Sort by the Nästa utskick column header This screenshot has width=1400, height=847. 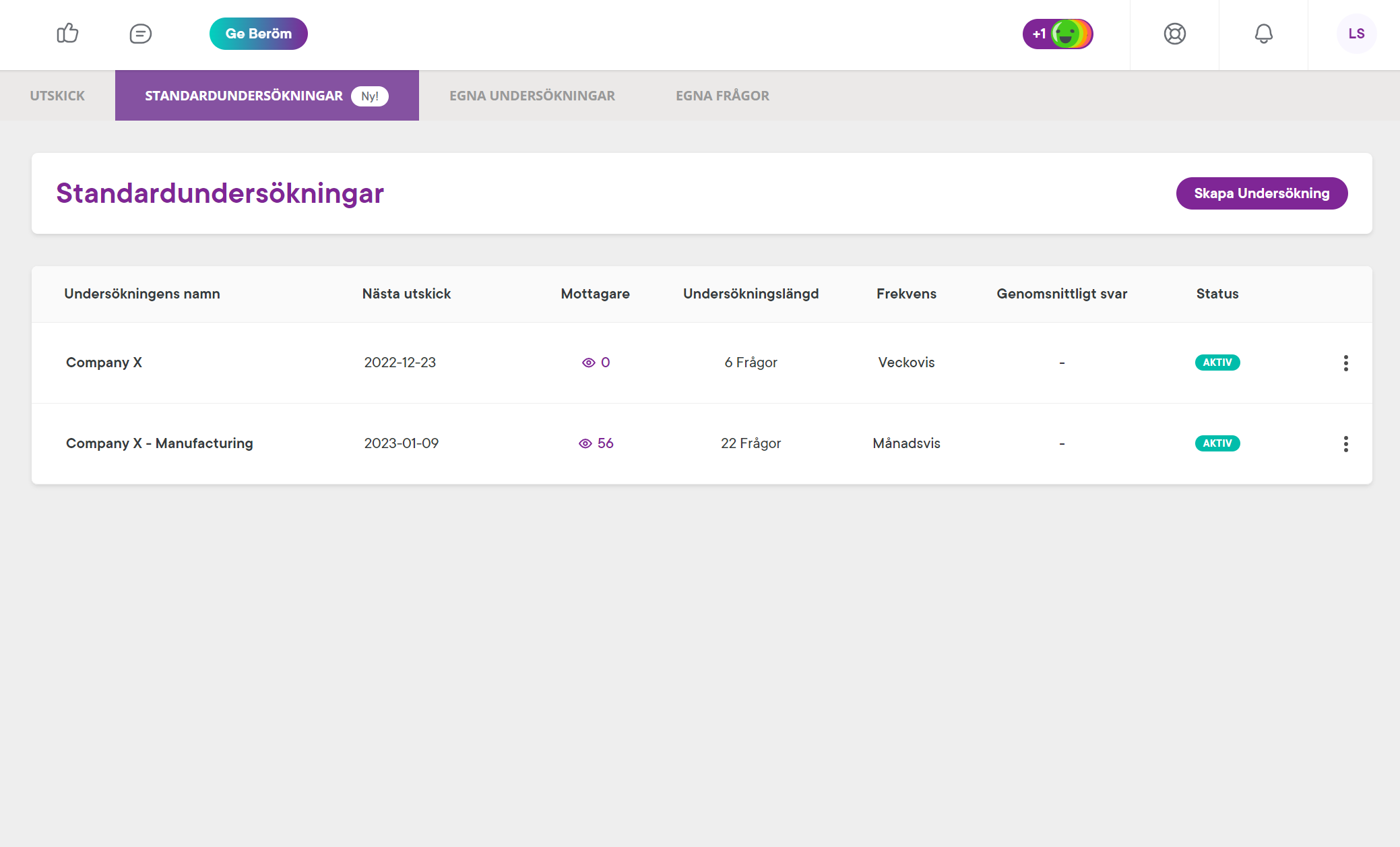point(406,293)
